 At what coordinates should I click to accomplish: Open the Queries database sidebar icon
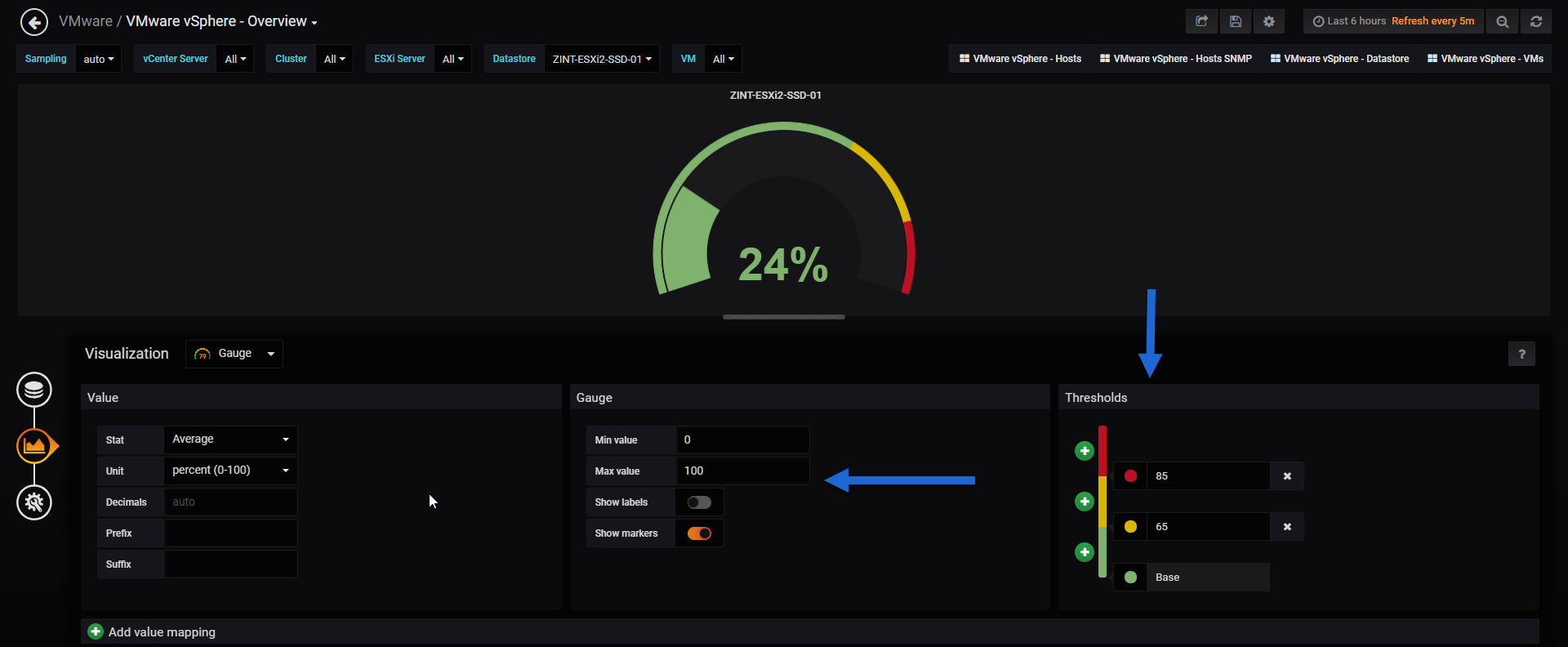[34, 390]
